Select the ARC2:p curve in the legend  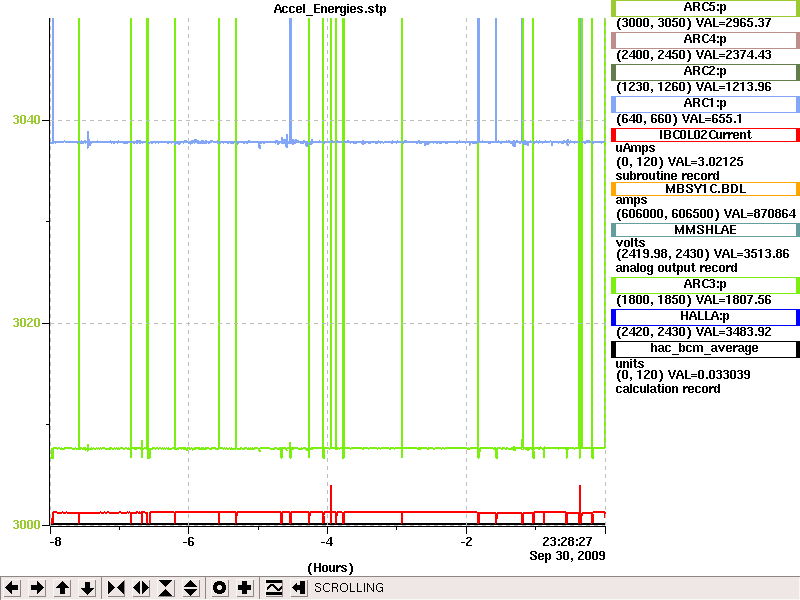705,71
